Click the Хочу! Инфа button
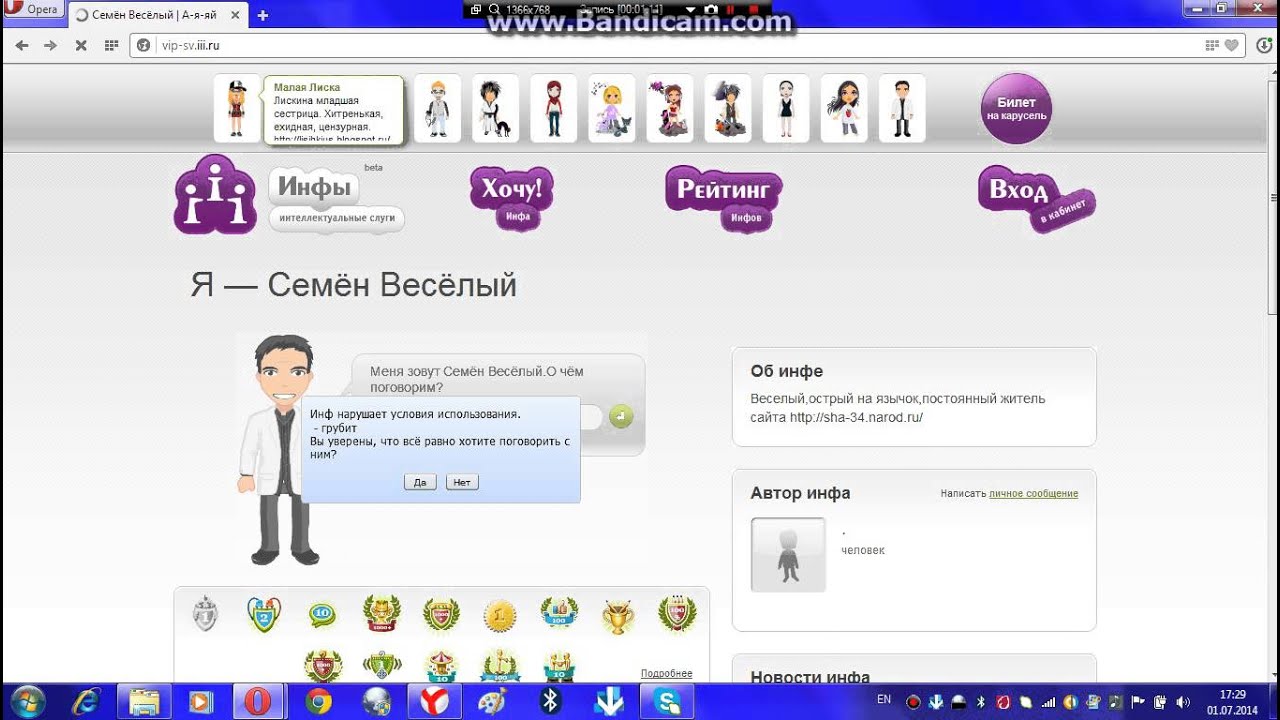The image size is (1280, 720). click(512, 198)
